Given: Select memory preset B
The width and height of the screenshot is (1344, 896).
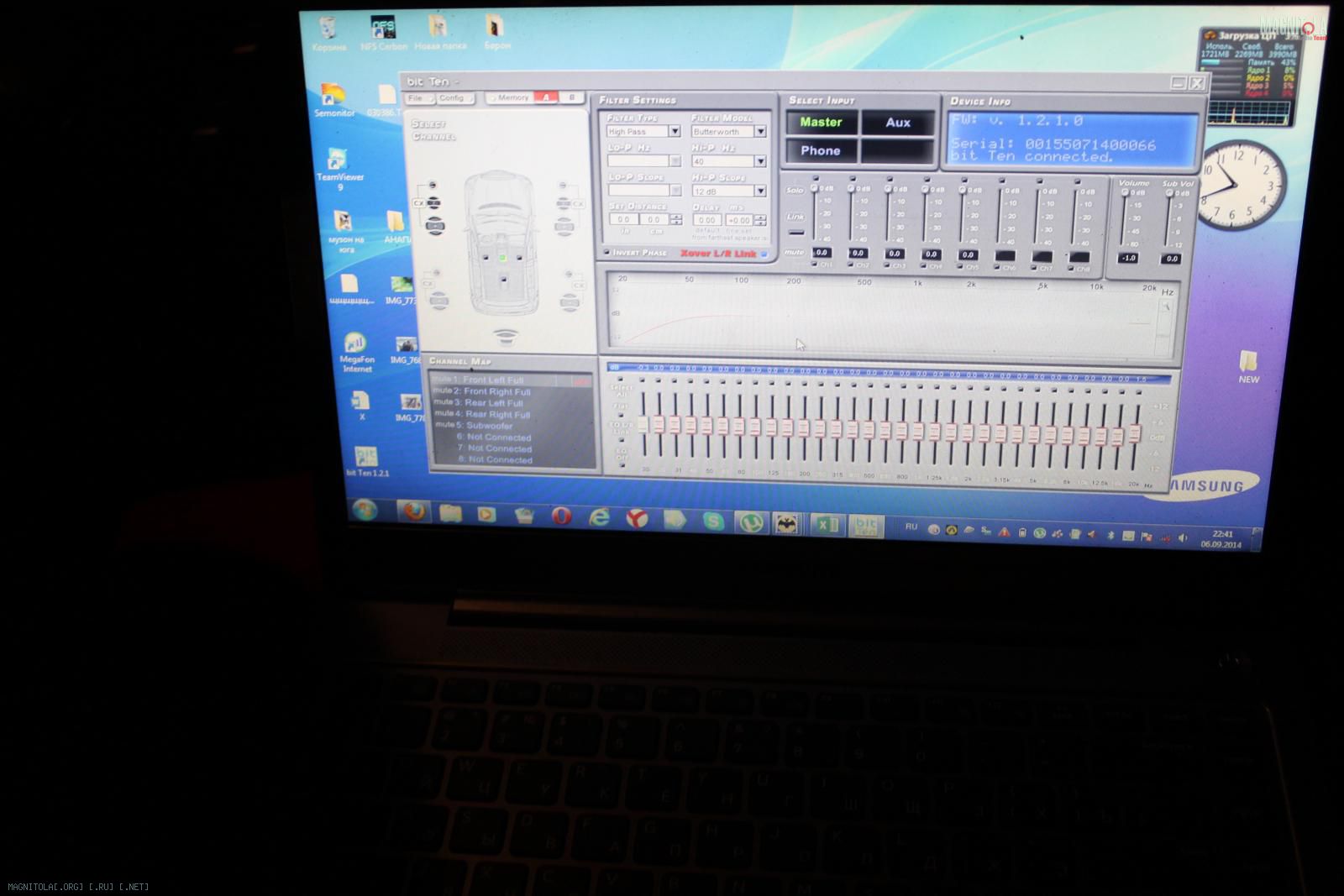Looking at the screenshot, I should click(572, 97).
